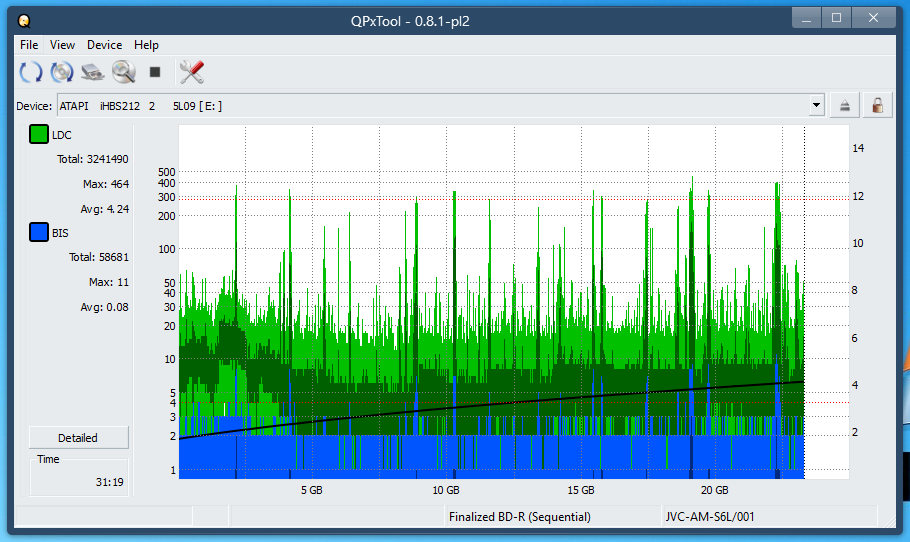Viewport: 910px width, 542px height.
Task: Eject the disc tray
Action: pos(846,106)
